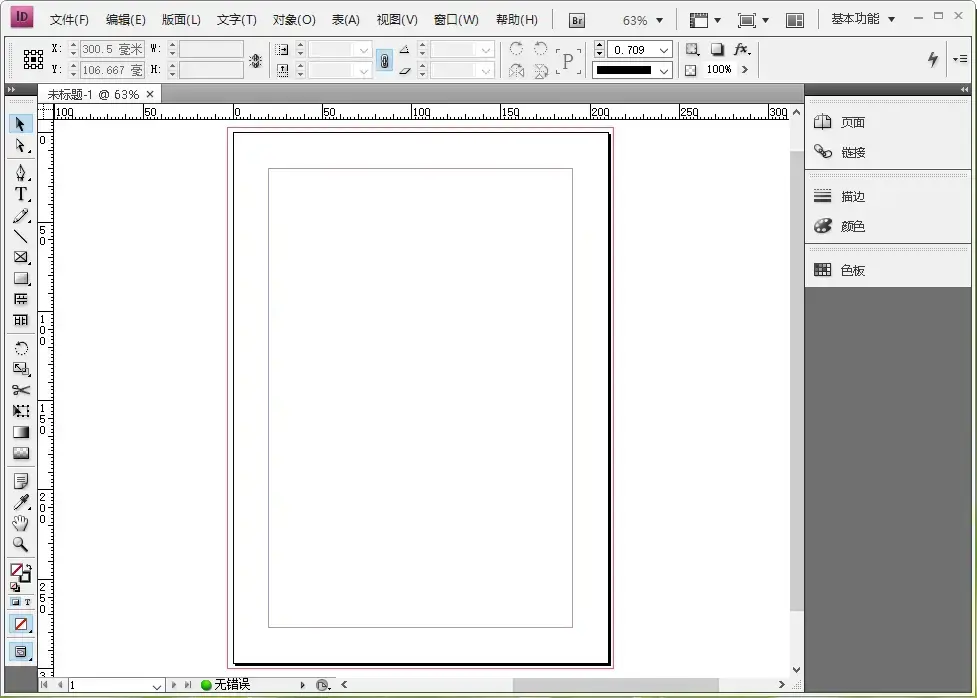Click the X position input field
The width and height of the screenshot is (977, 698).
pos(112,49)
